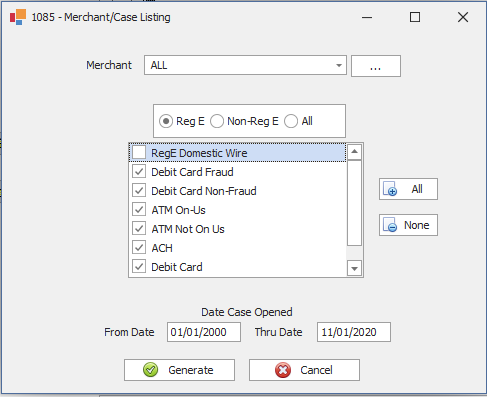
Task: Click the Thru Date field
Action: point(354,332)
